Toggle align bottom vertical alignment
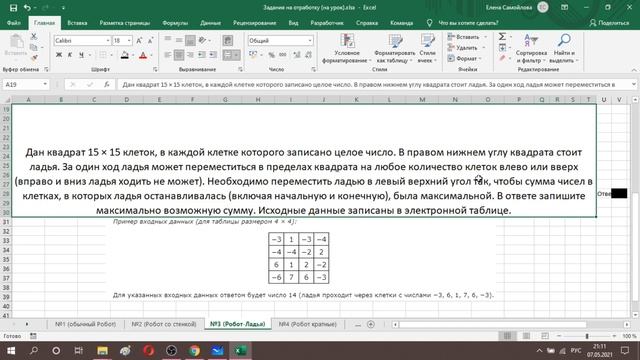640x360 pixels. (x=190, y=40)
